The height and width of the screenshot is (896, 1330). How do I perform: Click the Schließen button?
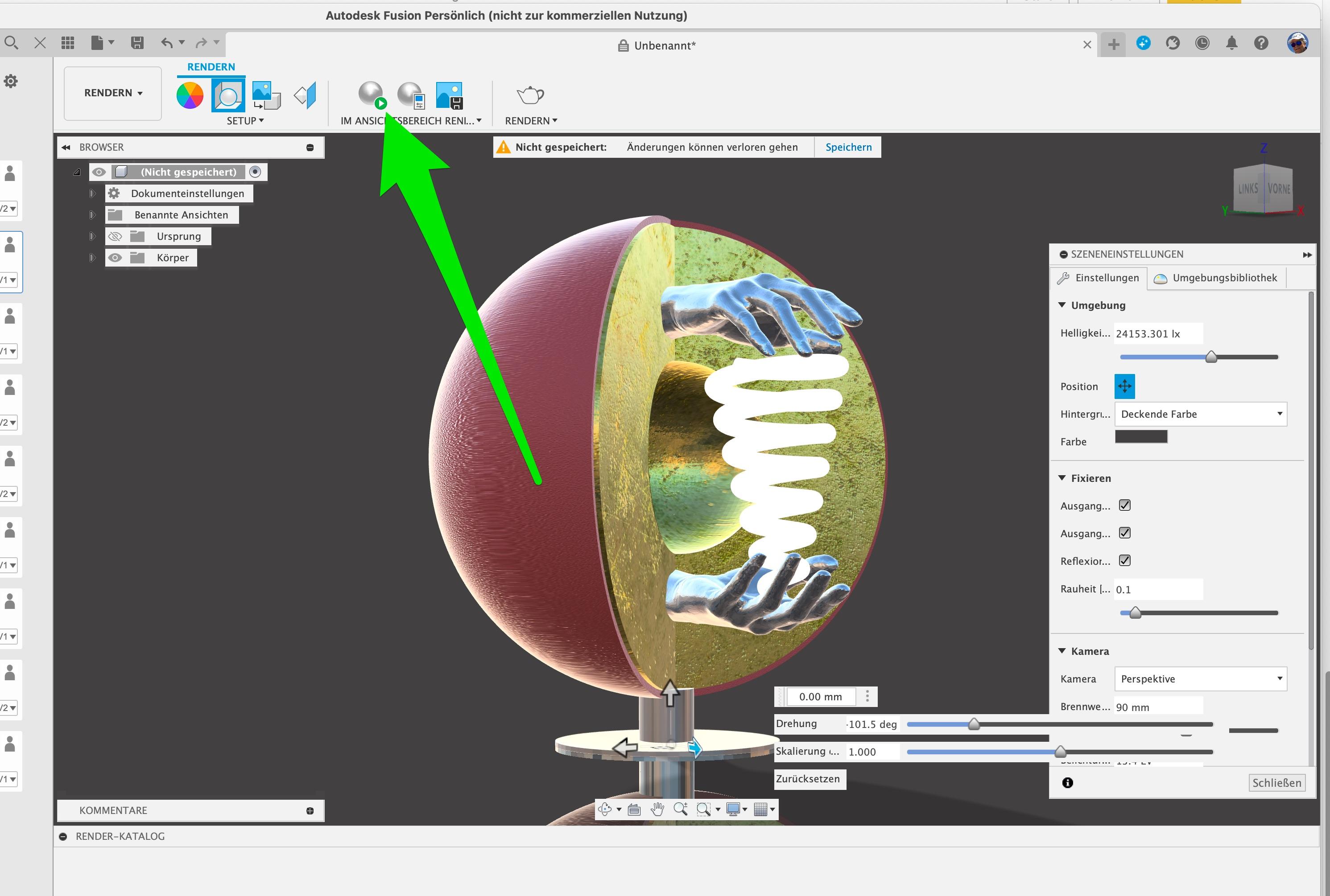pos(1276,783)
